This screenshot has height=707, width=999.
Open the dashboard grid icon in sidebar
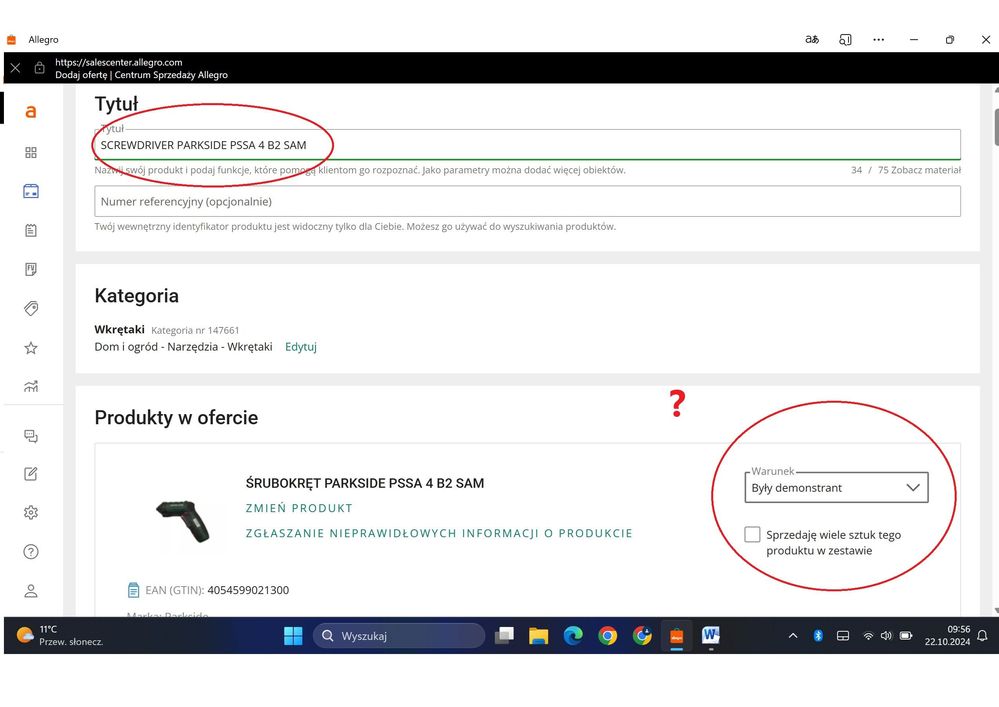31,152
